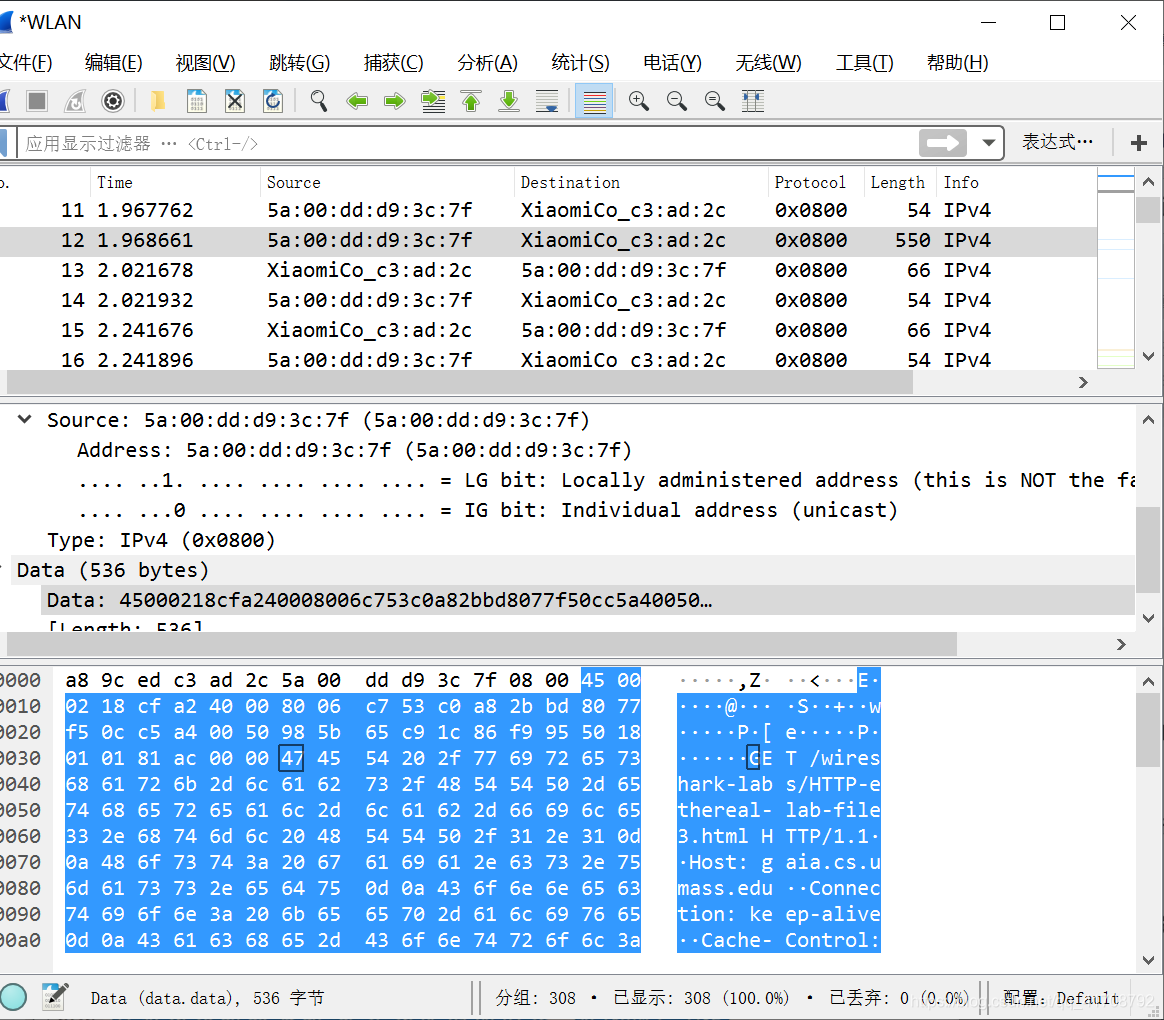1164x1020 pixels.
Task: Go back with the left green arrow
Action: tap(357, 101)
